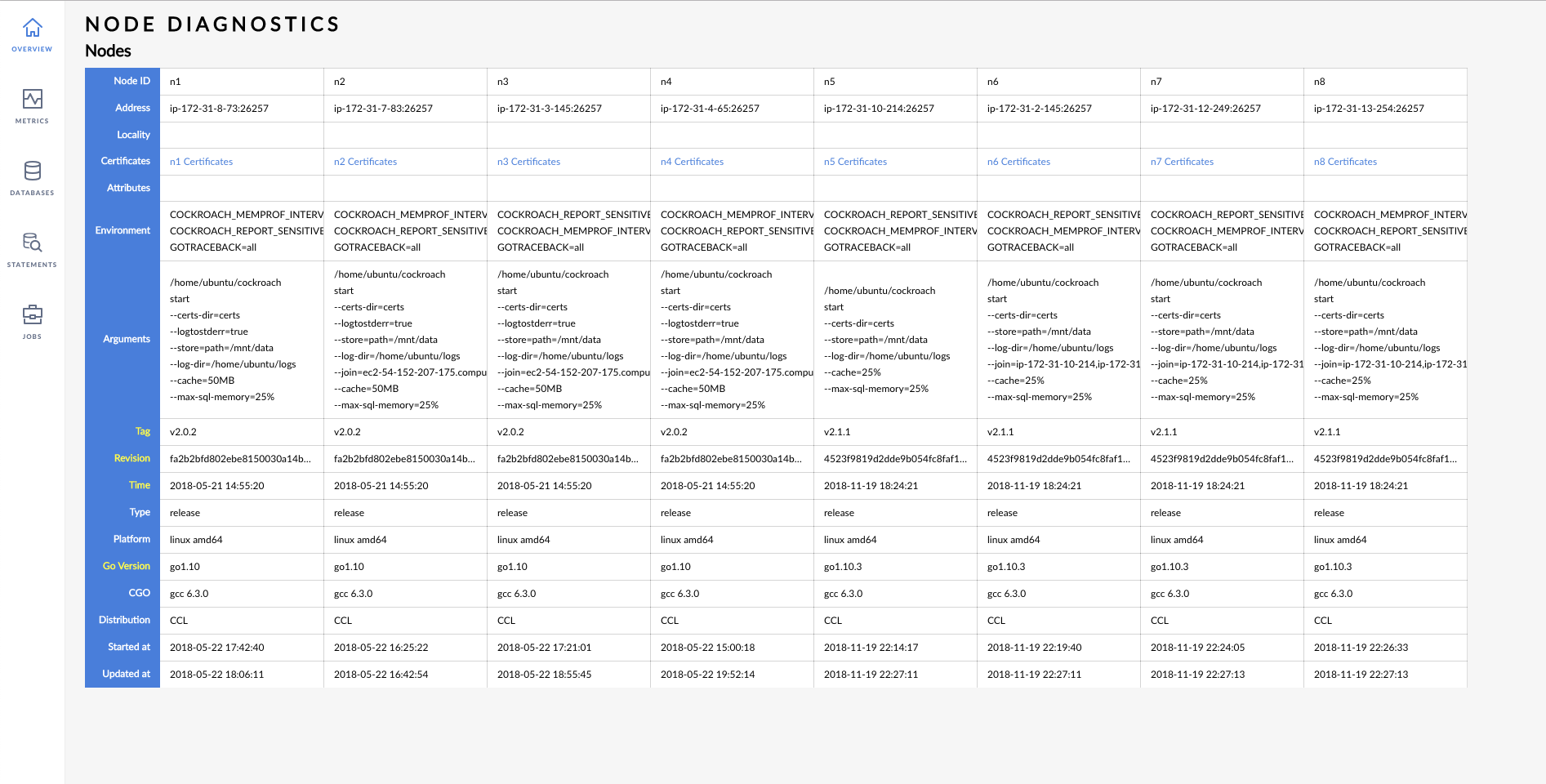
Task: Open n7 Certificates link
Action: tap(1181, 161)
